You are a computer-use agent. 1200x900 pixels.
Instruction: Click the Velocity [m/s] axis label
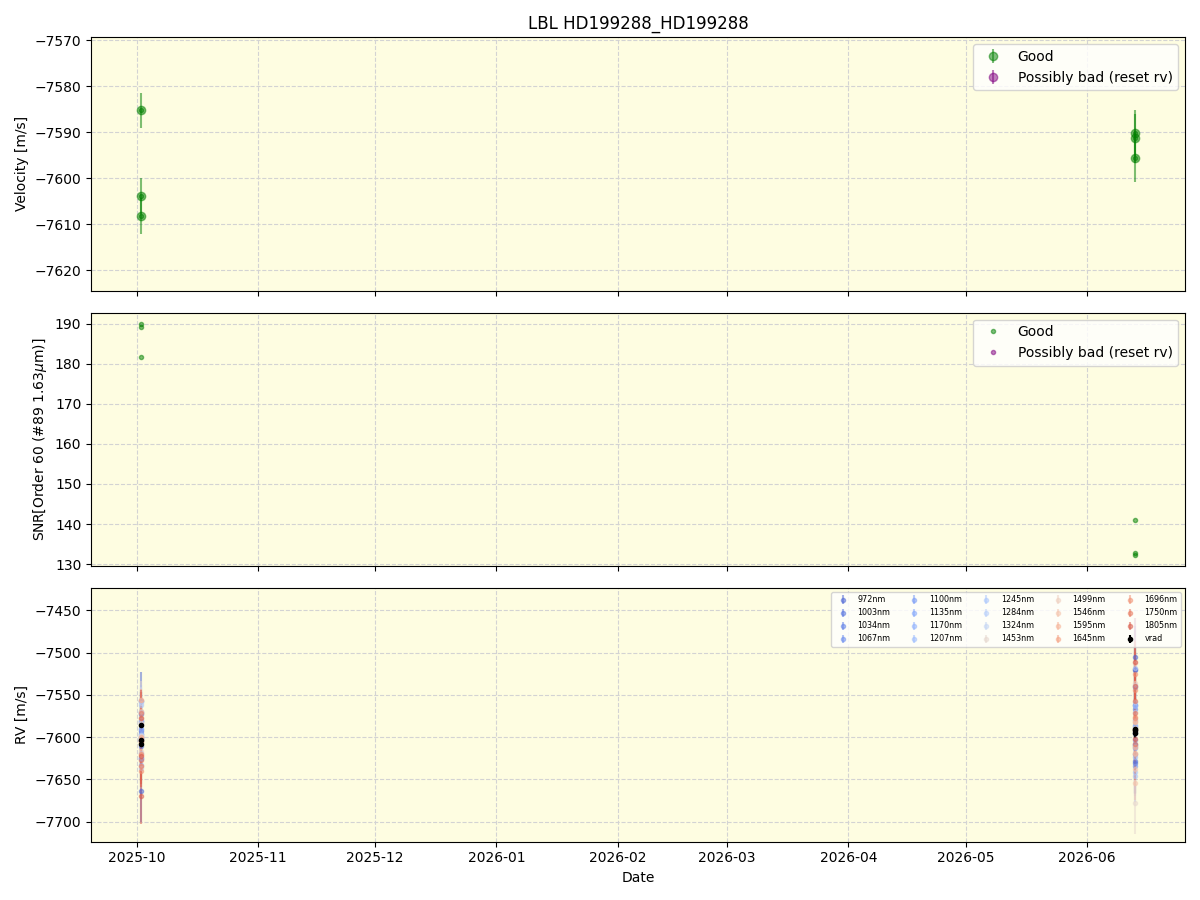point(21,164)
